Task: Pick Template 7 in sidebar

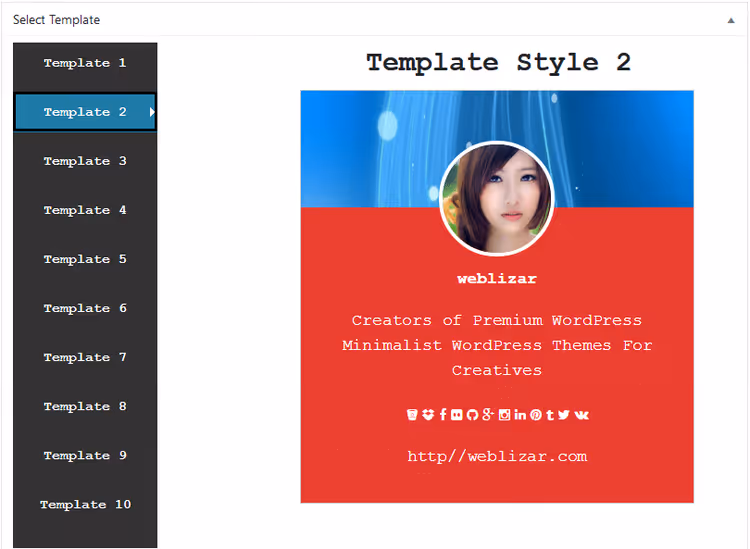Action: 85,357
